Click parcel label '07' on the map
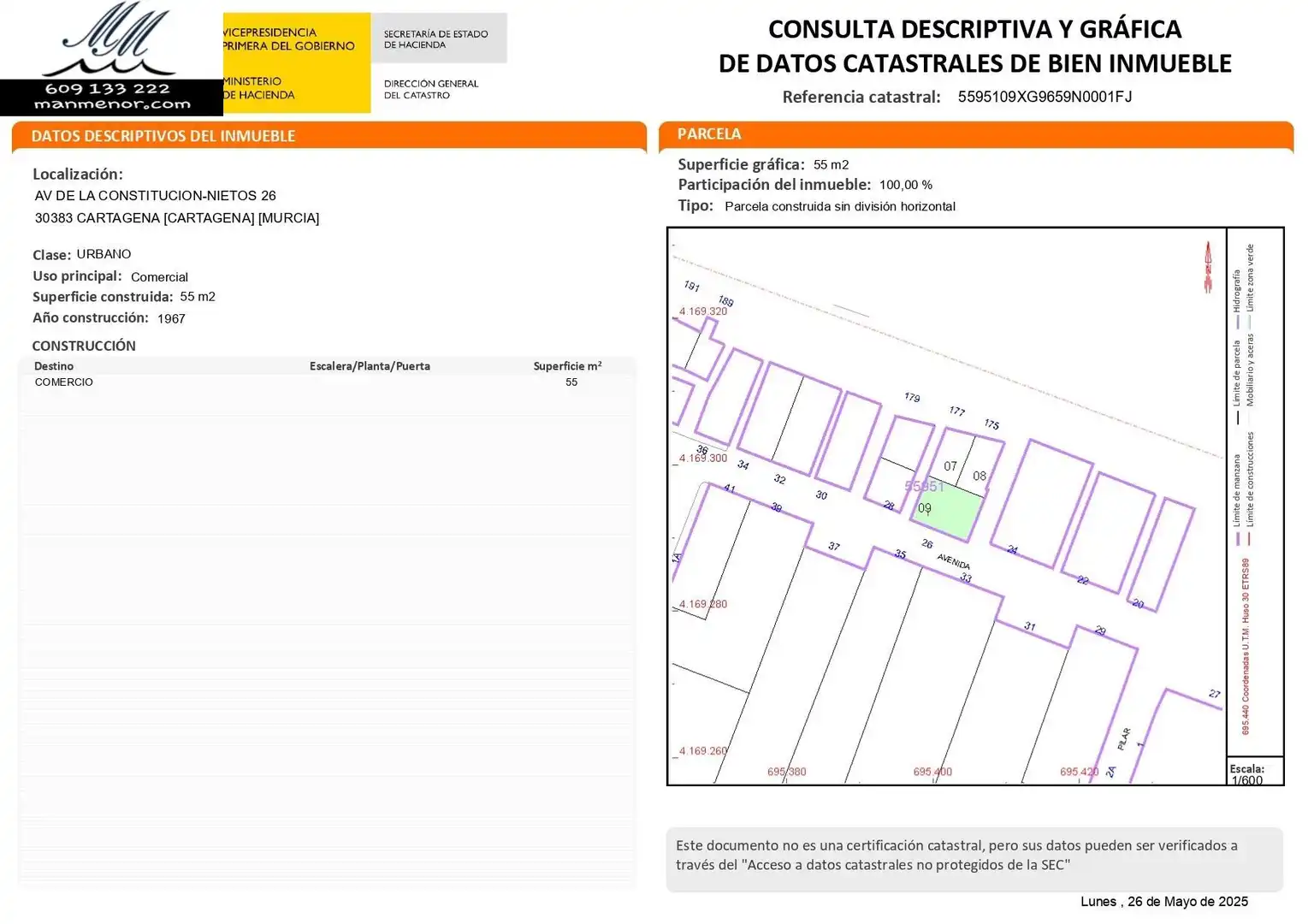 [x=950, y=466]
